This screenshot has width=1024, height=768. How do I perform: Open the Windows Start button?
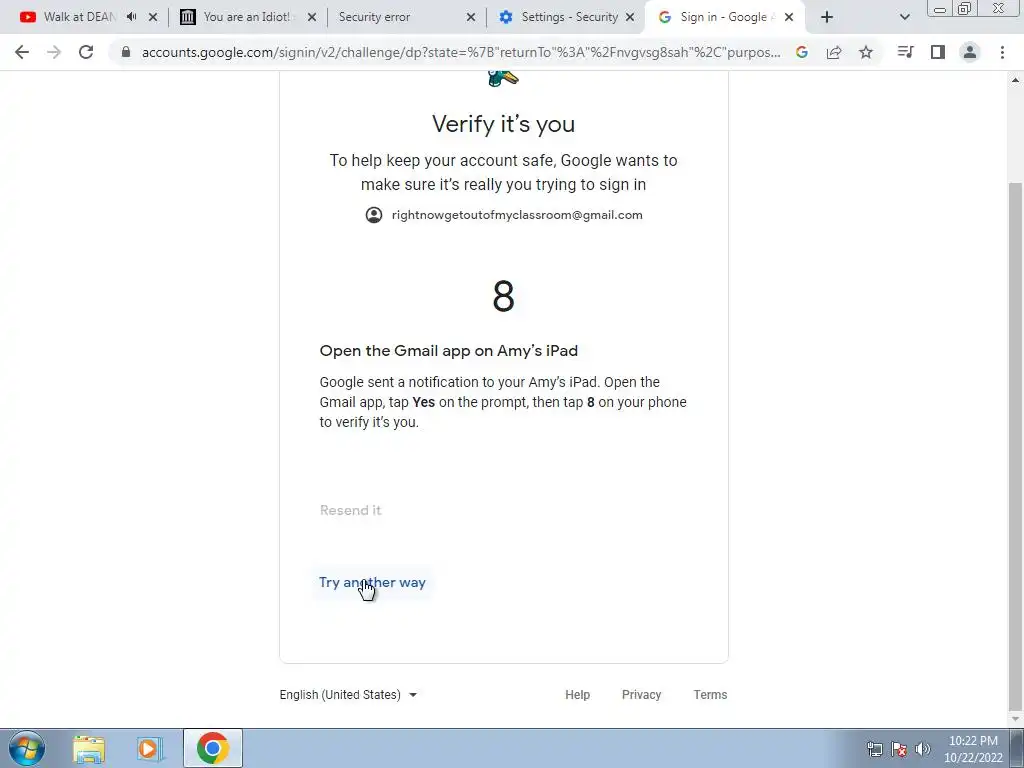tap(27, 748)
